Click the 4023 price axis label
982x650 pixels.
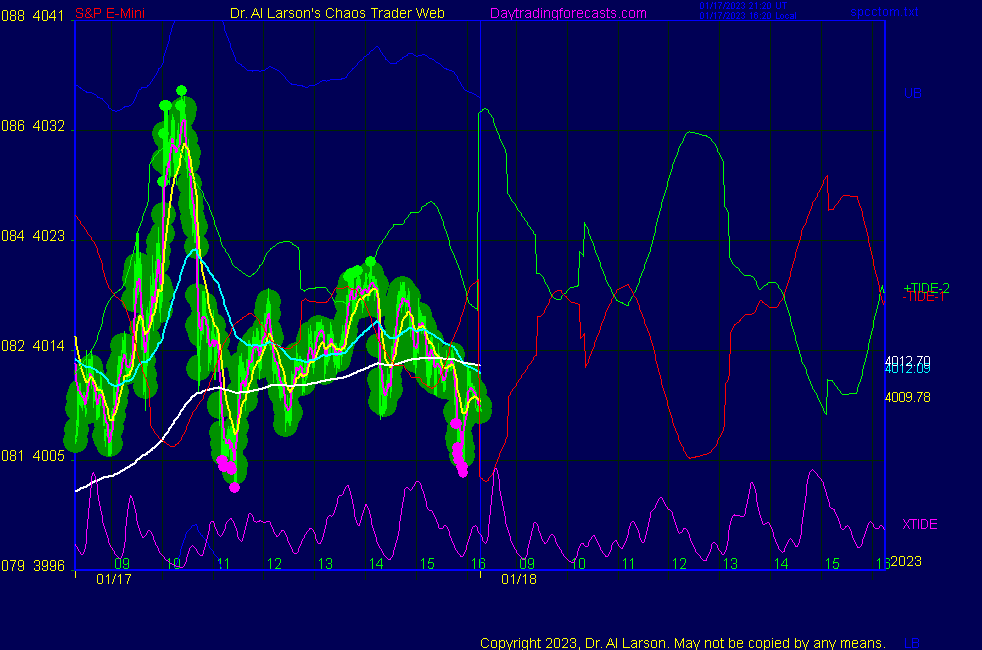pos(49,237)
